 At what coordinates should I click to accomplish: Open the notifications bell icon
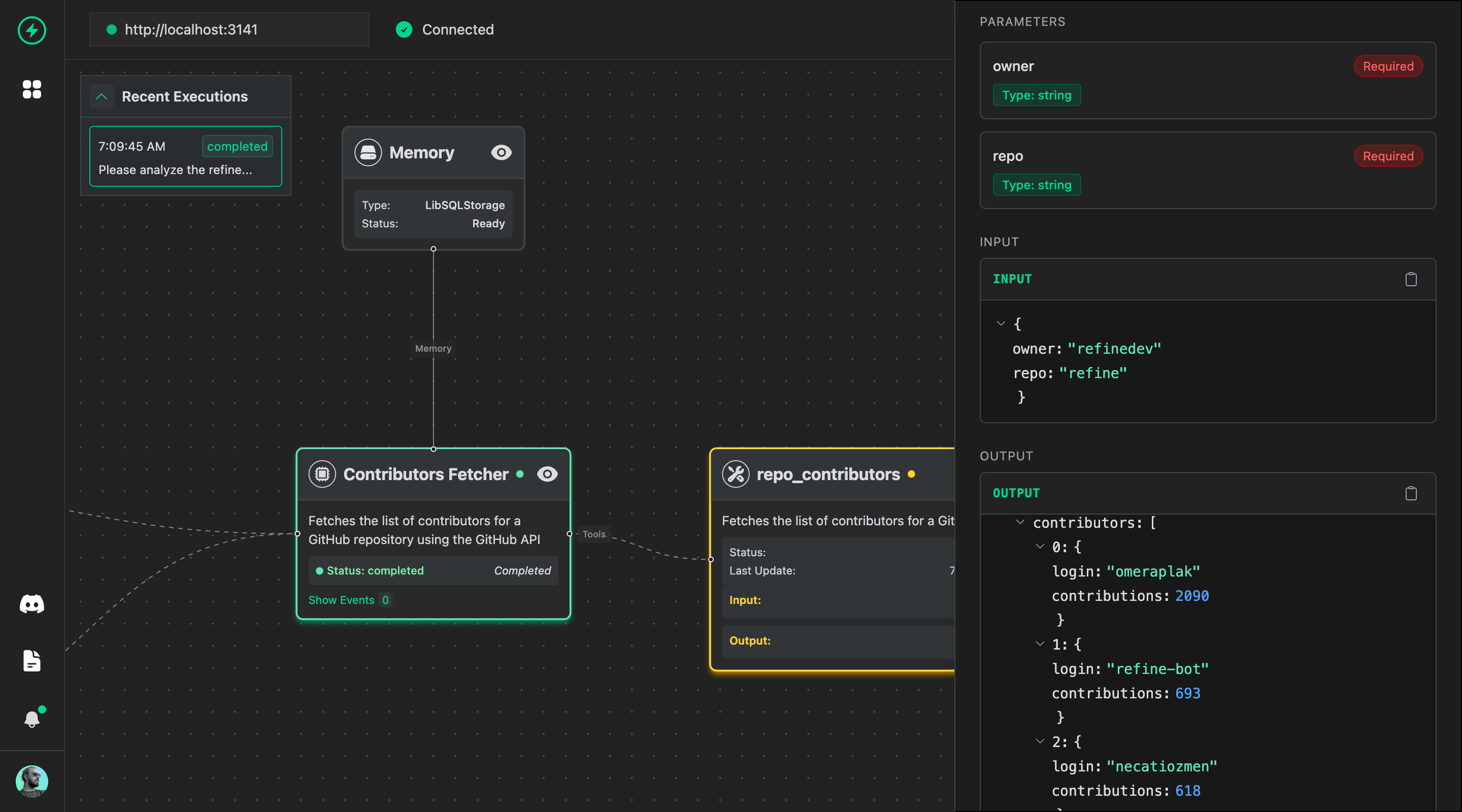pos(32,719)
